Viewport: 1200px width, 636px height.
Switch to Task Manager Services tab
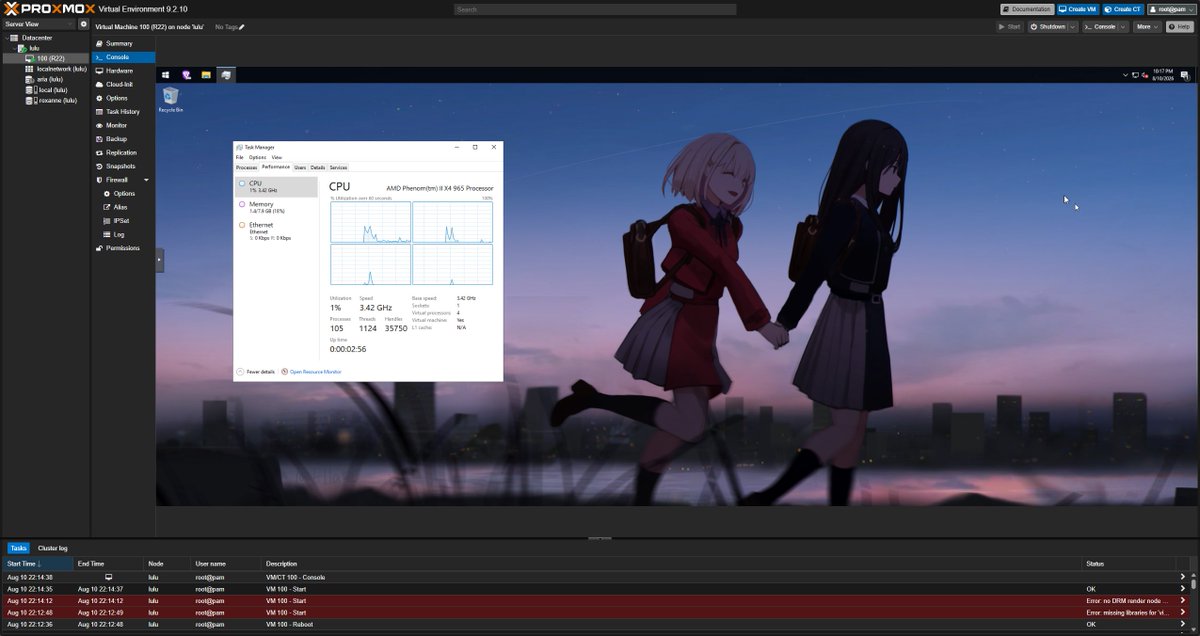338,167
